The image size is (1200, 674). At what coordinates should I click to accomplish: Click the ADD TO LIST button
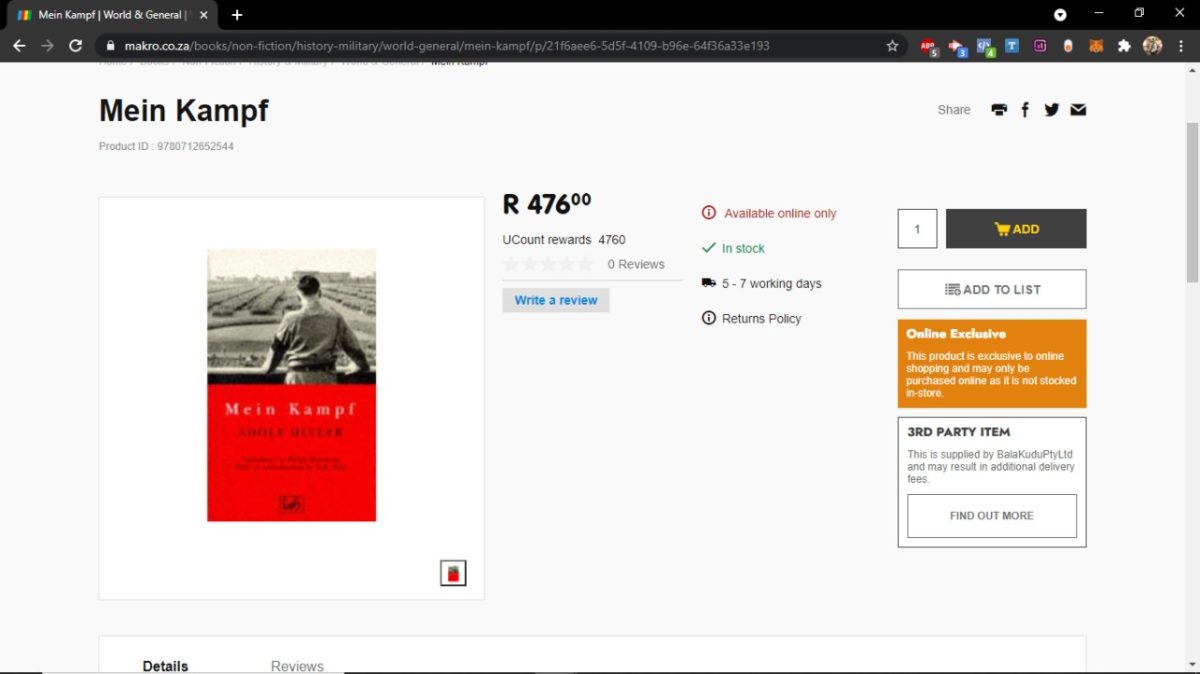click(x=991, y=289)
